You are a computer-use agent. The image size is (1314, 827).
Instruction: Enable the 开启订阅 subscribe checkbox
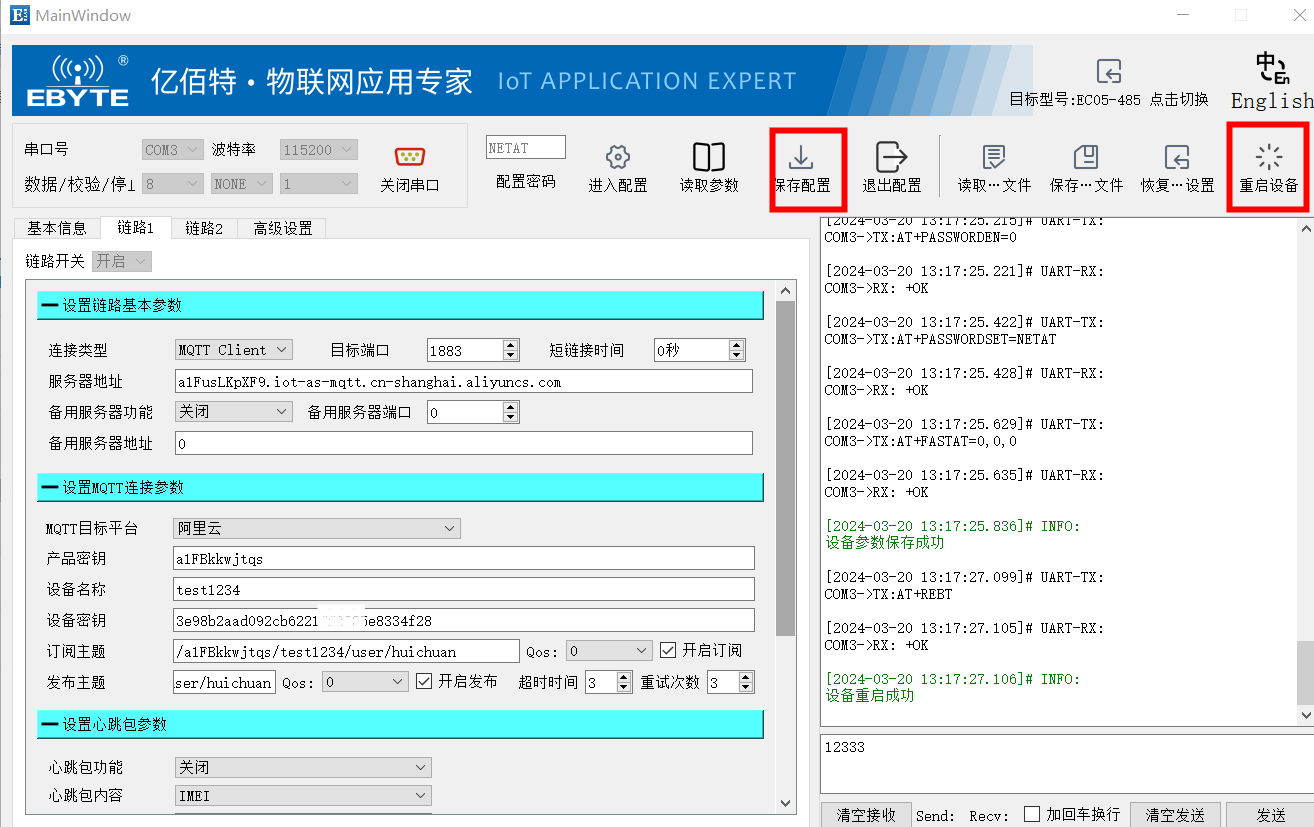point(667,650)
